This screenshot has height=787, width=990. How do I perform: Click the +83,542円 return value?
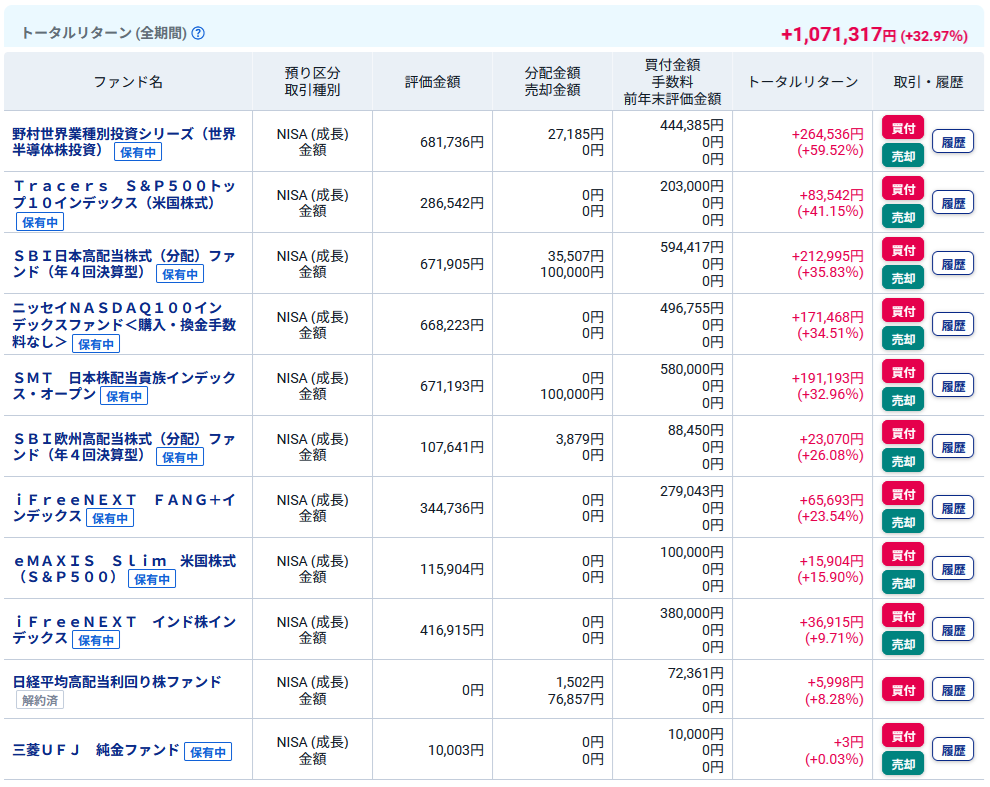pos(831,195)
